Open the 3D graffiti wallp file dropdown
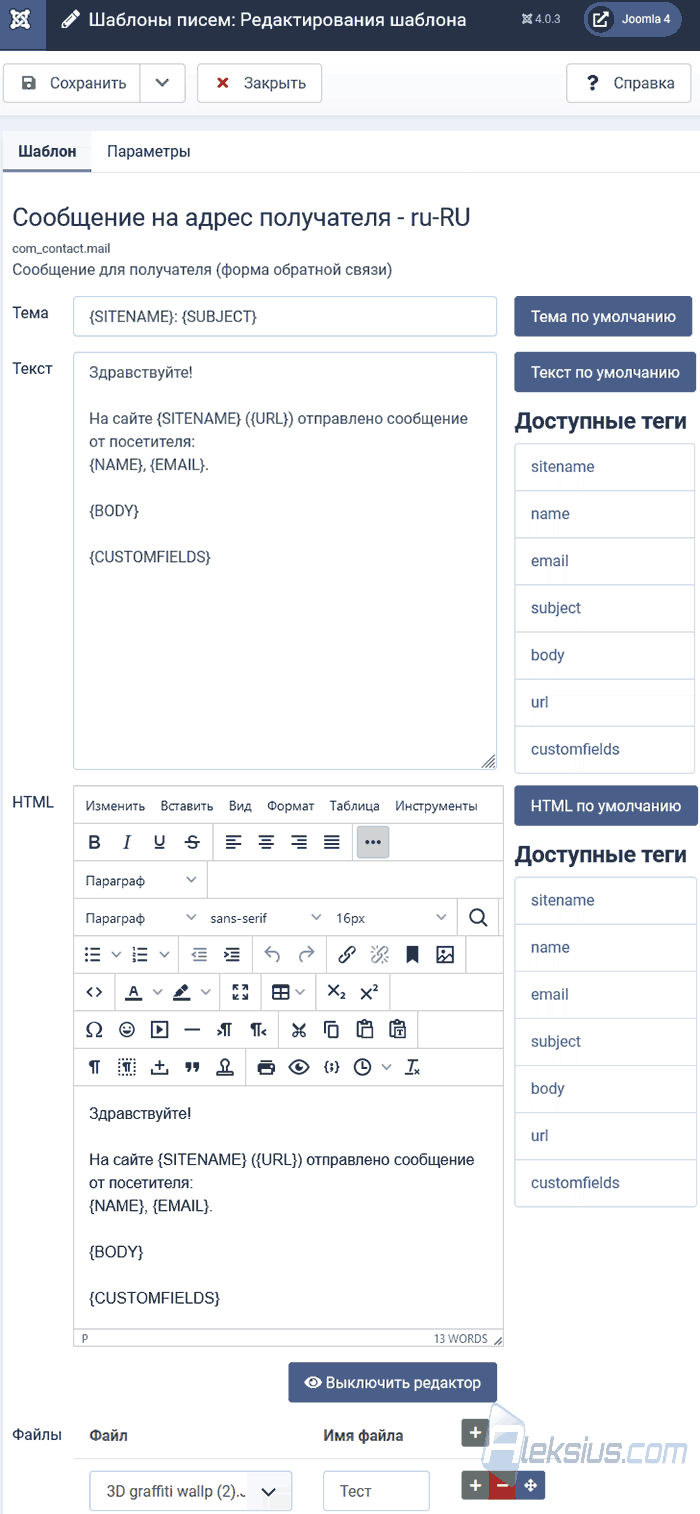The image size is (700, 1514). coord(191,1490)
